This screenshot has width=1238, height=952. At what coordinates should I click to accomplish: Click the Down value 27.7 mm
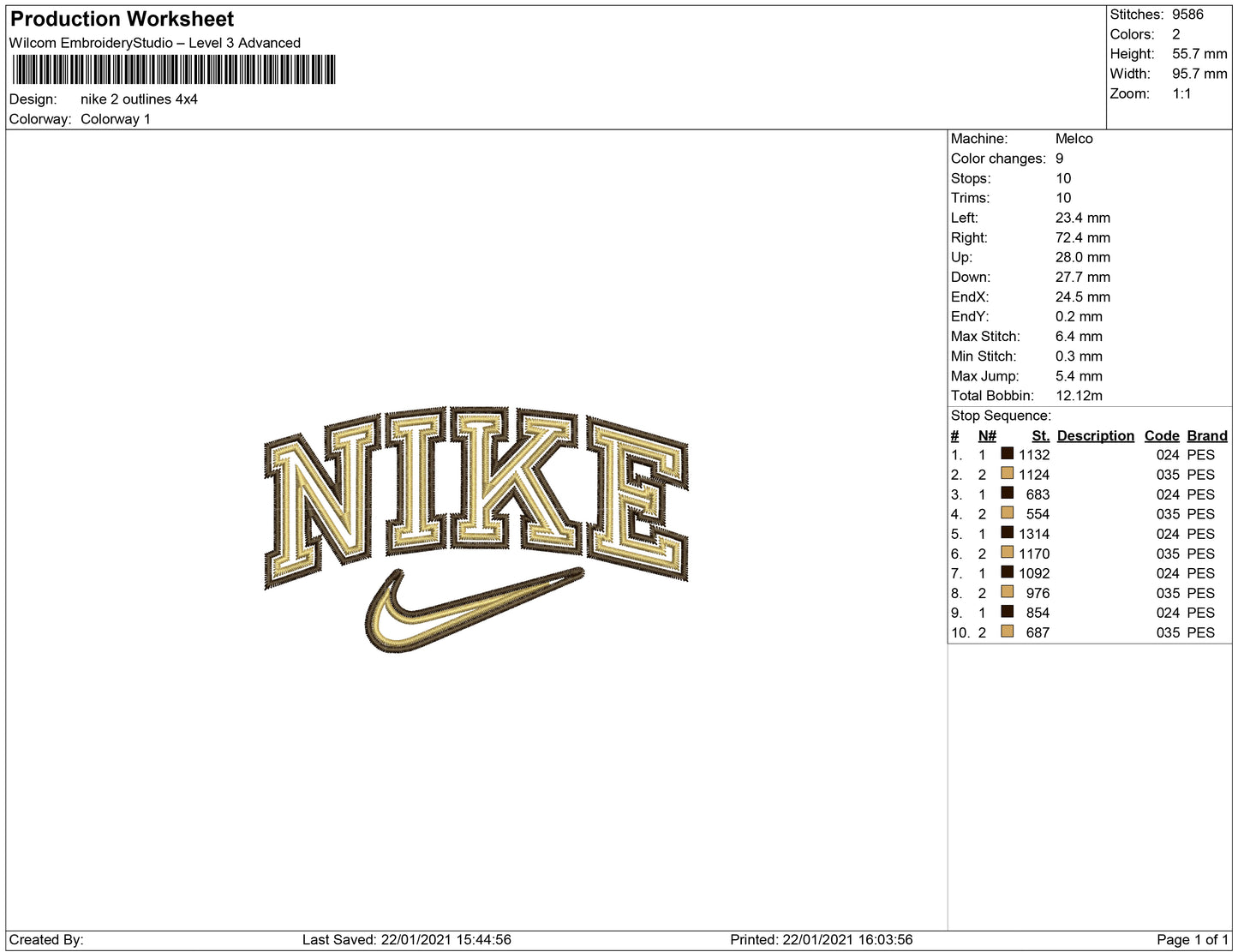[x=1083, y=277]
